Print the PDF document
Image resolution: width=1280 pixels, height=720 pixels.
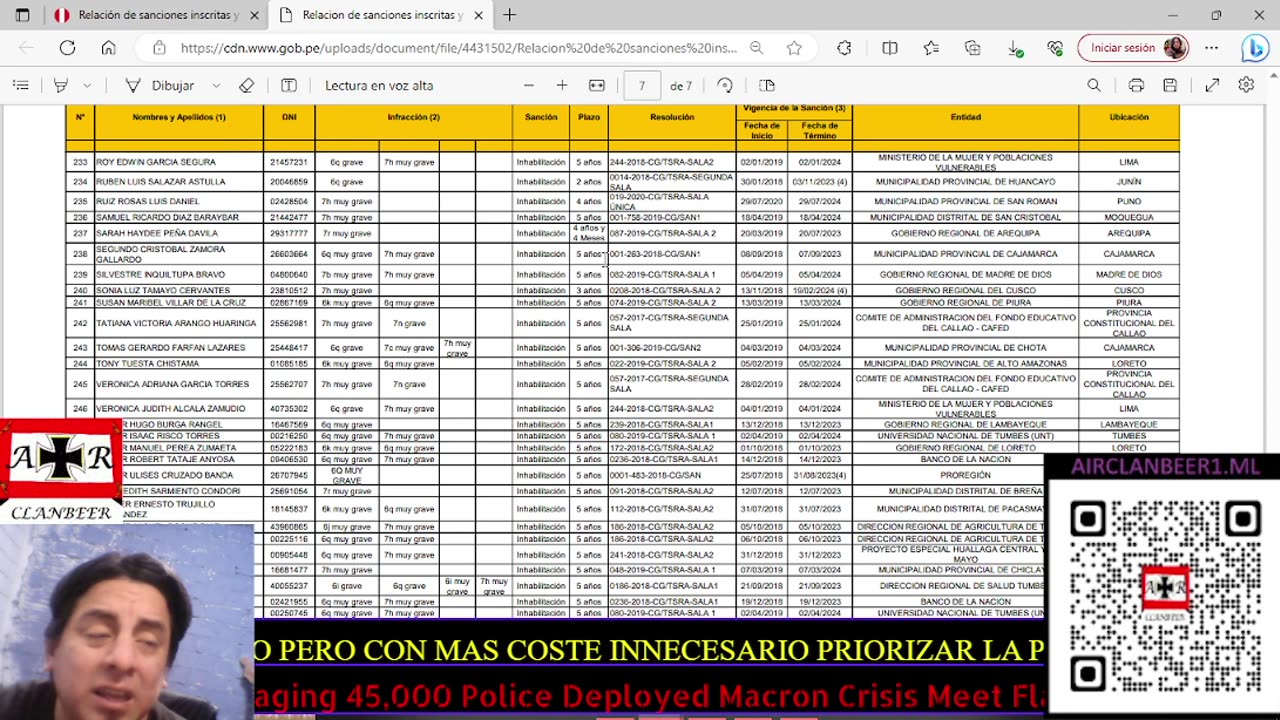tap(1136, 86)
